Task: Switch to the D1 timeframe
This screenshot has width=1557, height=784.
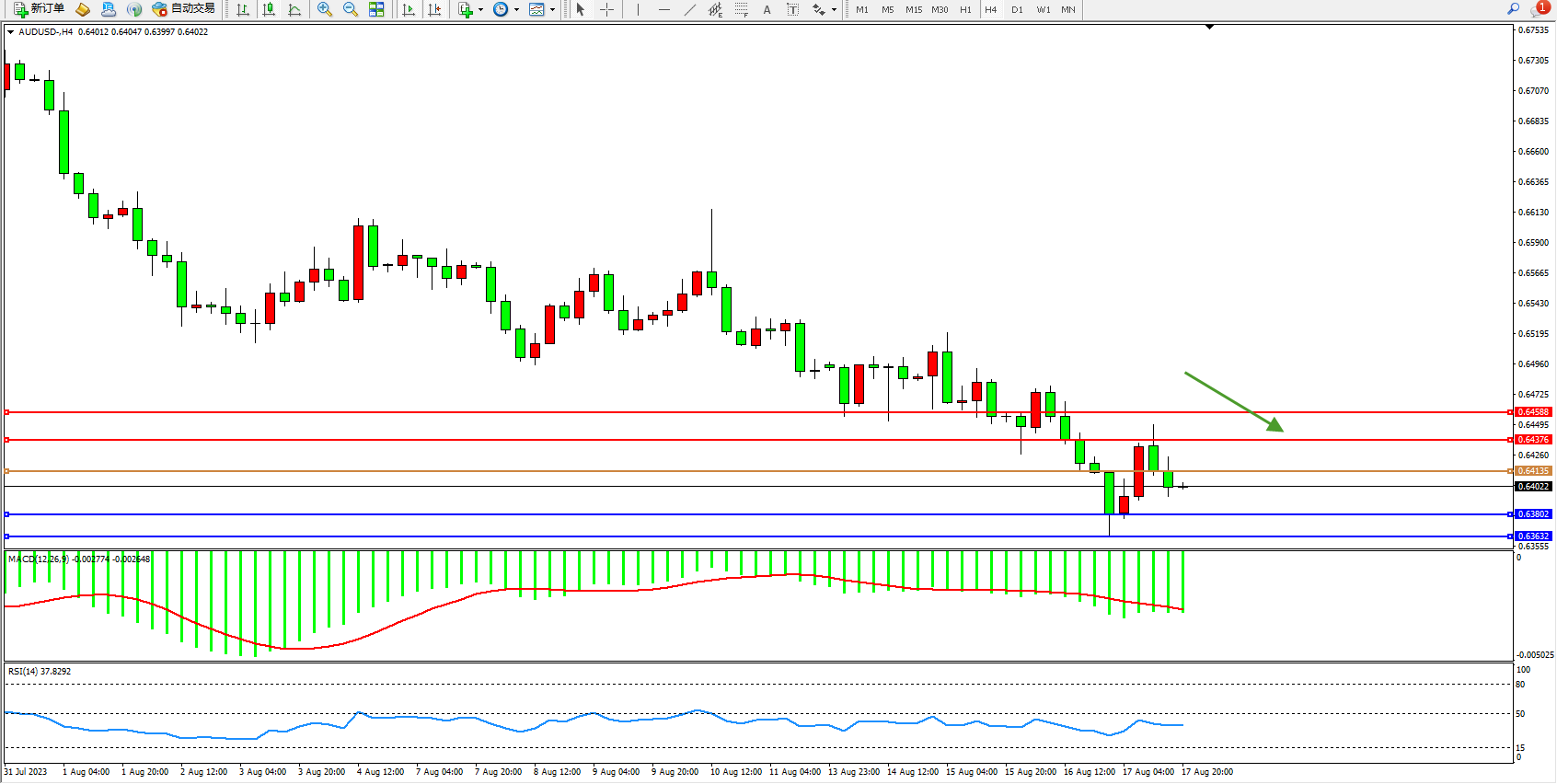Action: [1017, 9]
